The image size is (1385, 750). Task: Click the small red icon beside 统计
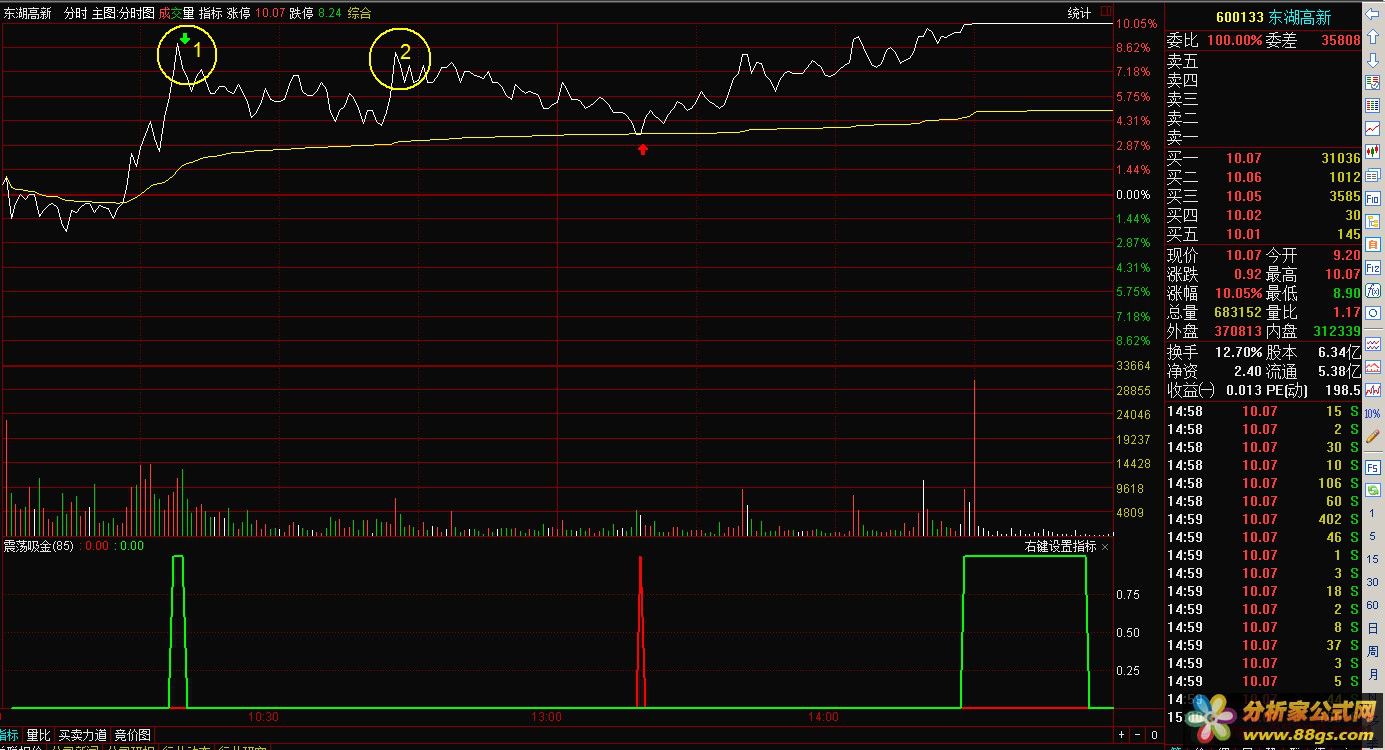[x=1105, y=13]
